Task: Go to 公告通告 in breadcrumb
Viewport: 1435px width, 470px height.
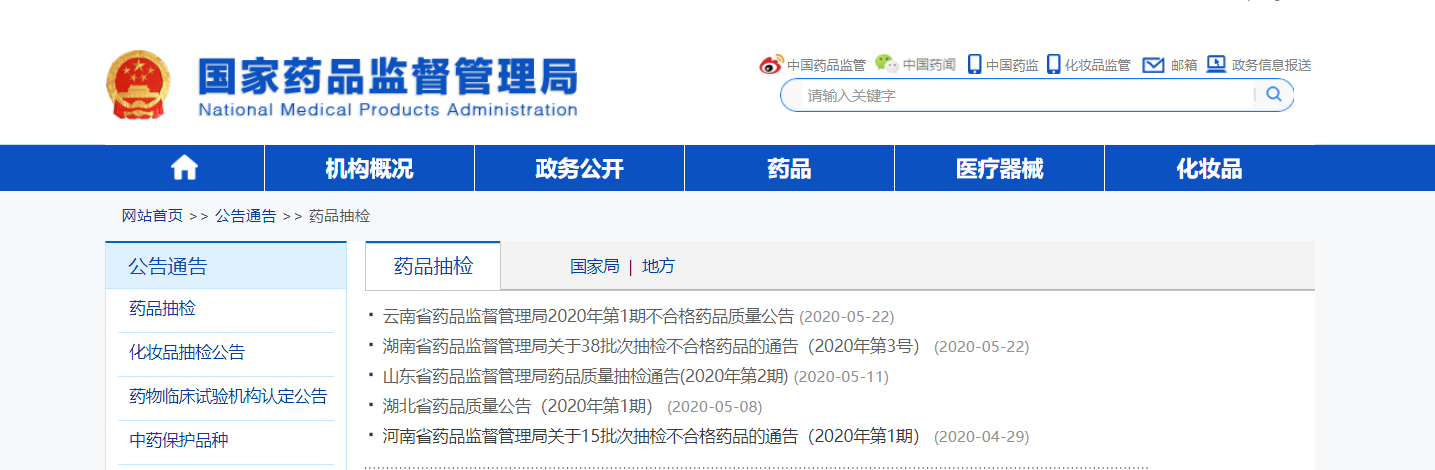Action: coord(245,216)
